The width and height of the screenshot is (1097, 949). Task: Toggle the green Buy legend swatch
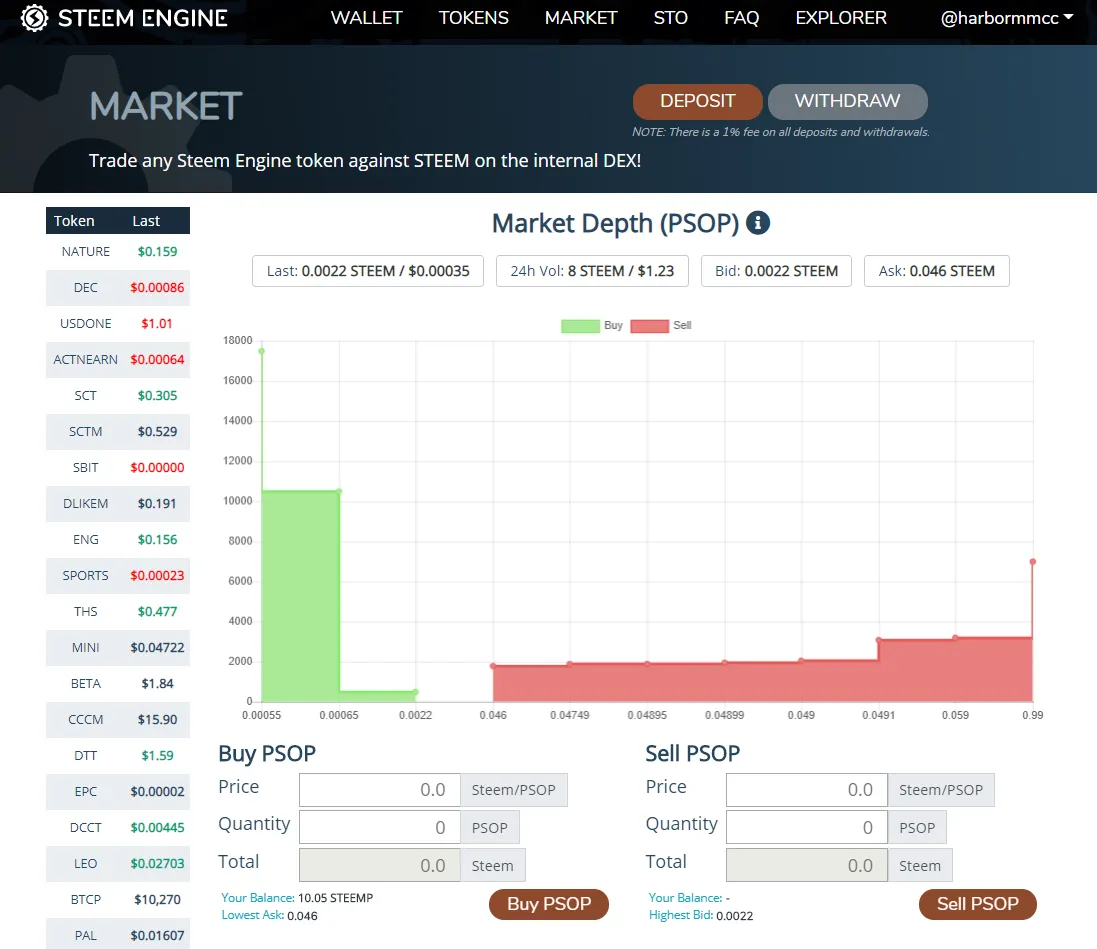point(580,326)
